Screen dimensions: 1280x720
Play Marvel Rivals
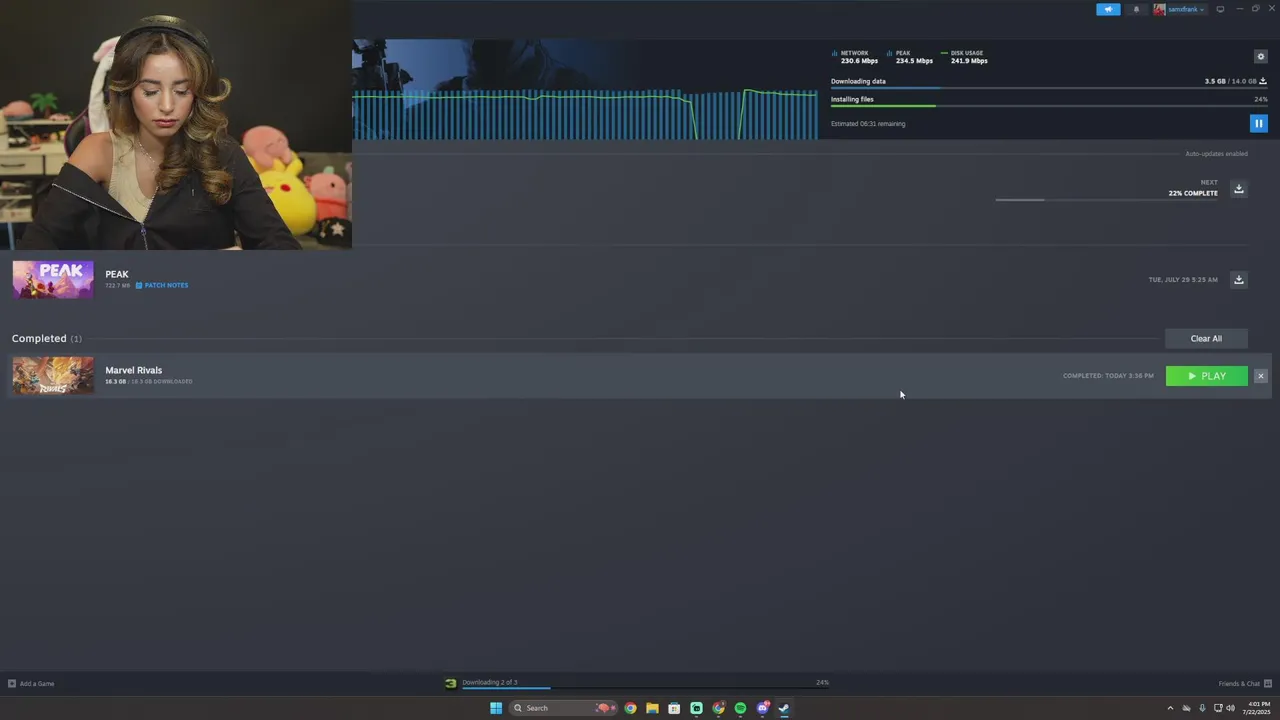[x=1206, y=376]
